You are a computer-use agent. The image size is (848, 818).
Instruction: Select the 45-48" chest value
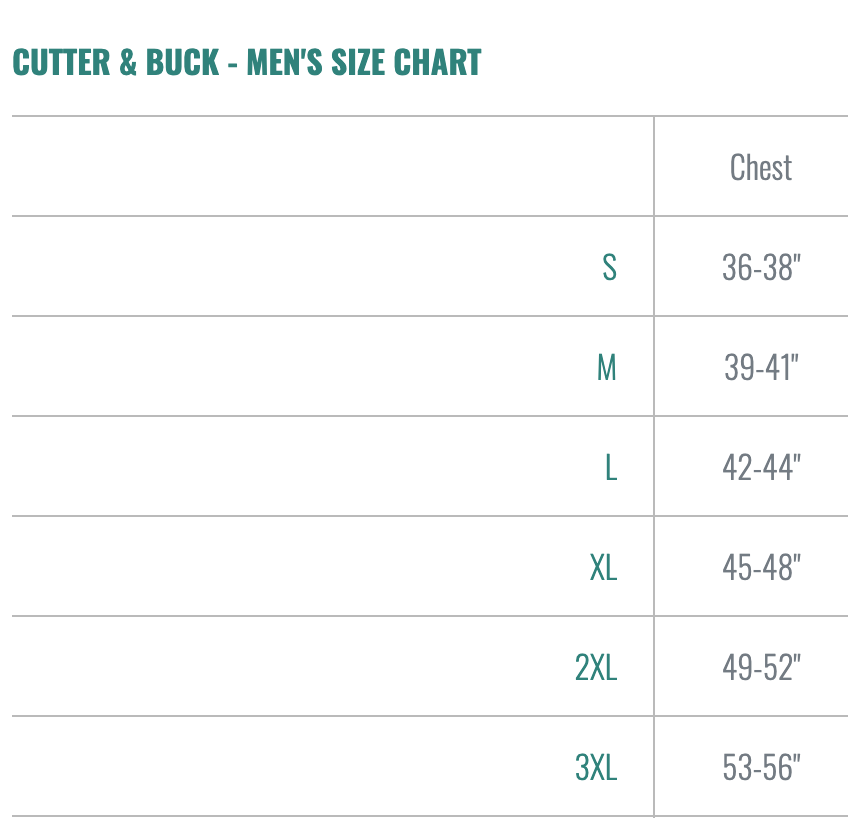tap(761, 567)
